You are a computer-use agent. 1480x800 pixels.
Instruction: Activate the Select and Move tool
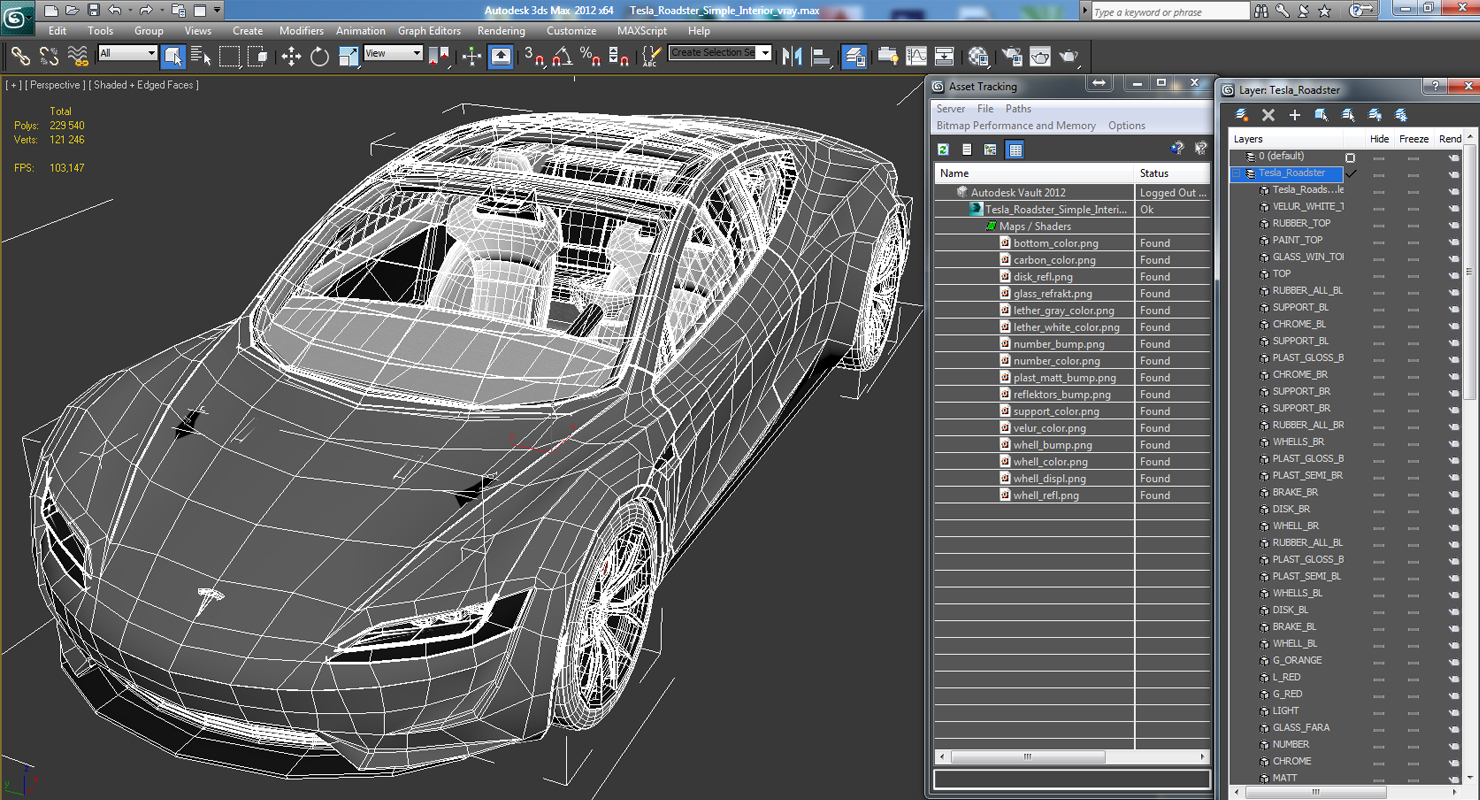[x=291, y=56]
